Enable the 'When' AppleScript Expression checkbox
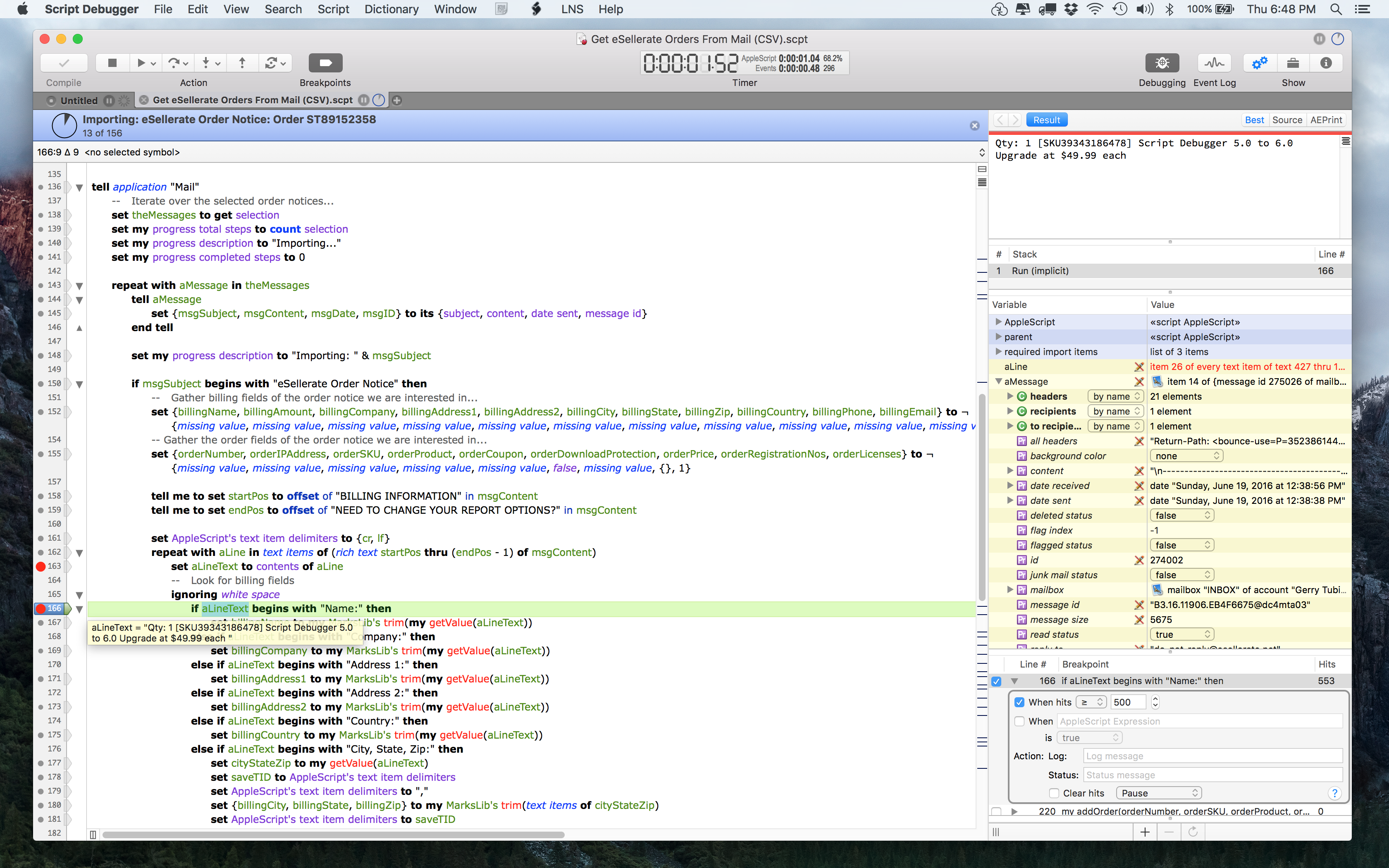 tap(1019, 721)
